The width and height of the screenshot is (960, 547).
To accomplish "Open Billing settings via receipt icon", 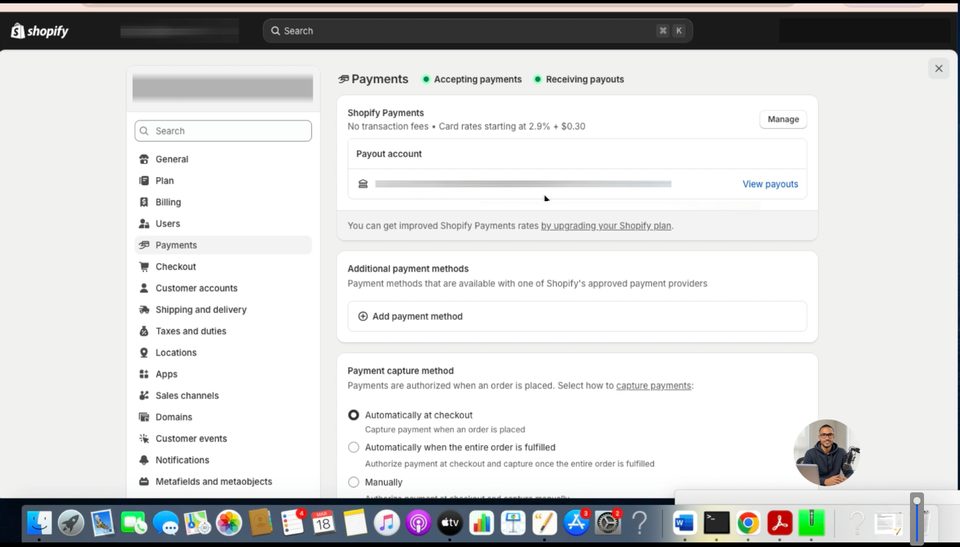I will [144, 202].
